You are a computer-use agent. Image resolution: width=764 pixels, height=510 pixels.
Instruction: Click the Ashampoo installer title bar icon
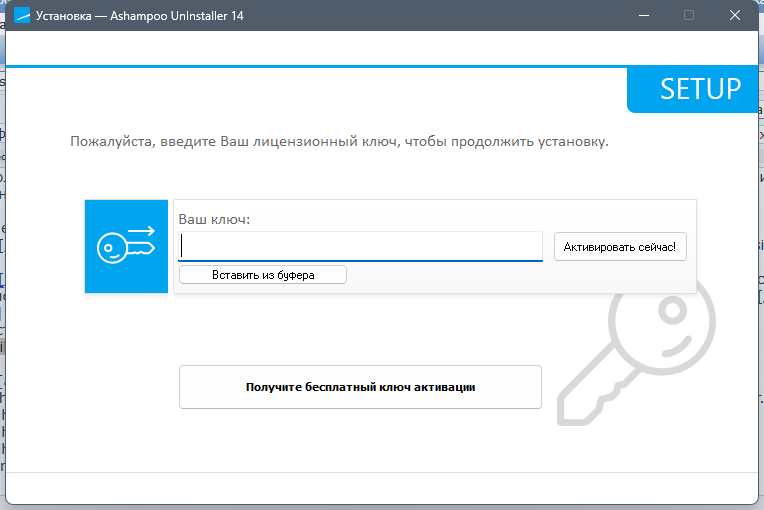(22, 16)
